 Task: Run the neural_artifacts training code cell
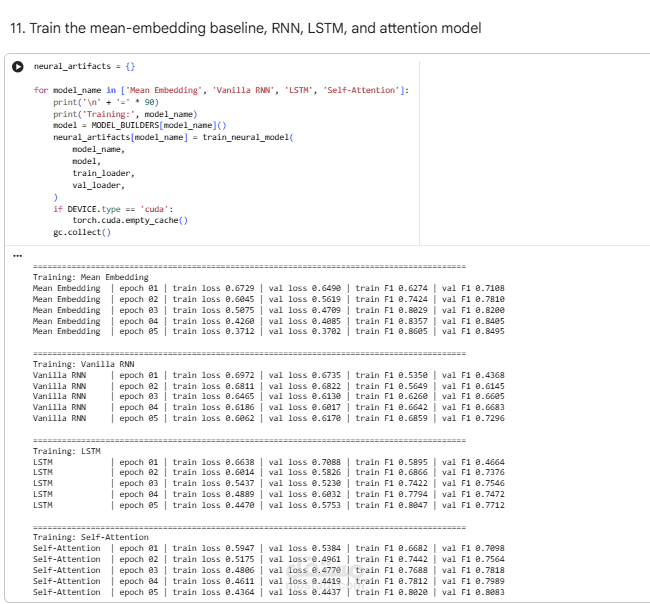[x=18, y=66]
